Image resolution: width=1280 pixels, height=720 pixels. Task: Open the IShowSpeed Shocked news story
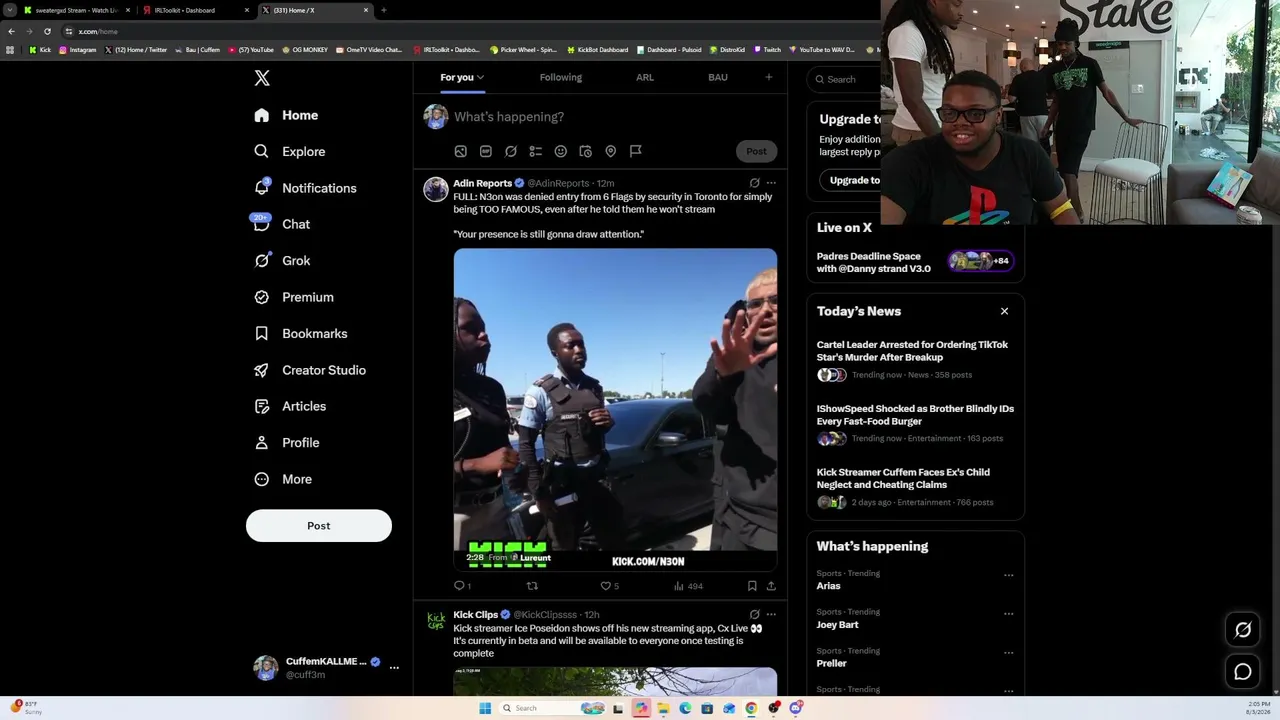[x=915, y=425]
